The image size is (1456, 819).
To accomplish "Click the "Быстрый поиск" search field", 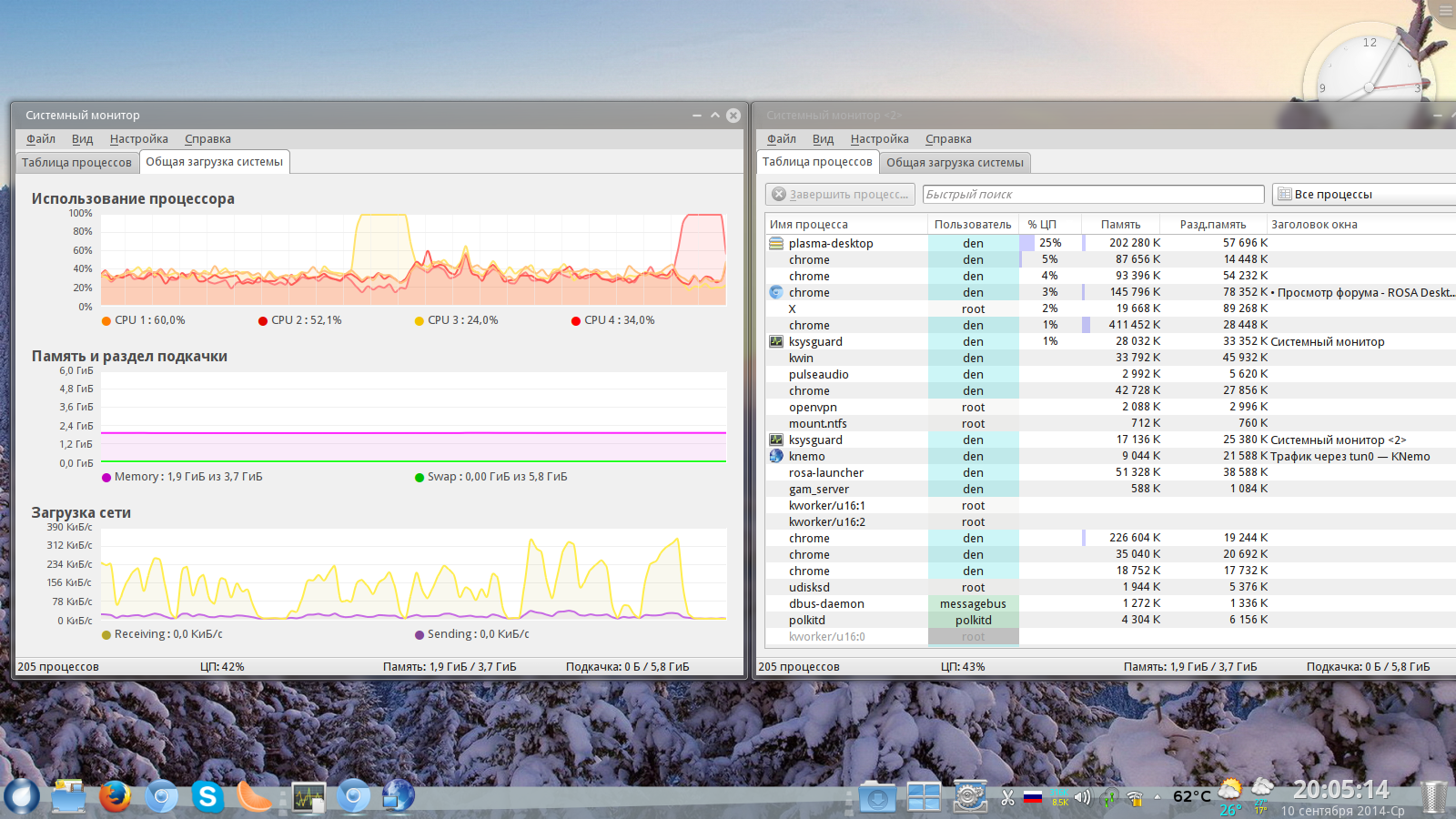I will tap(1093, 194).
